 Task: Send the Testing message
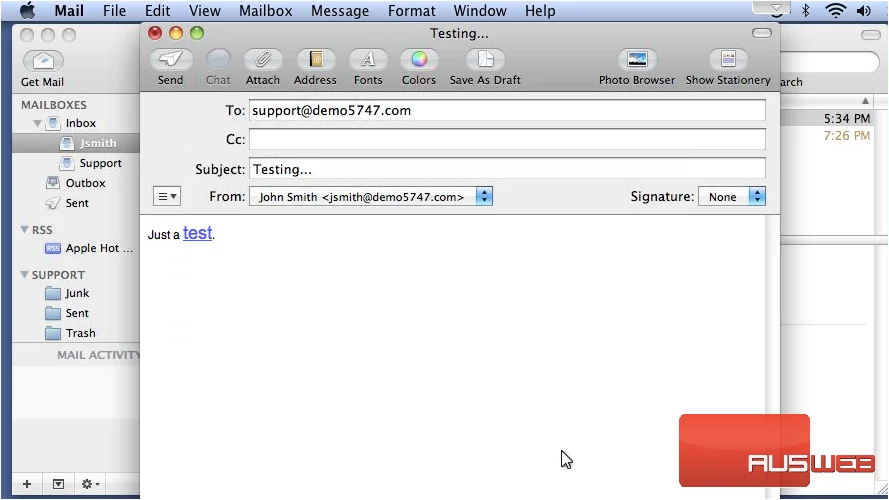[170, 67]
